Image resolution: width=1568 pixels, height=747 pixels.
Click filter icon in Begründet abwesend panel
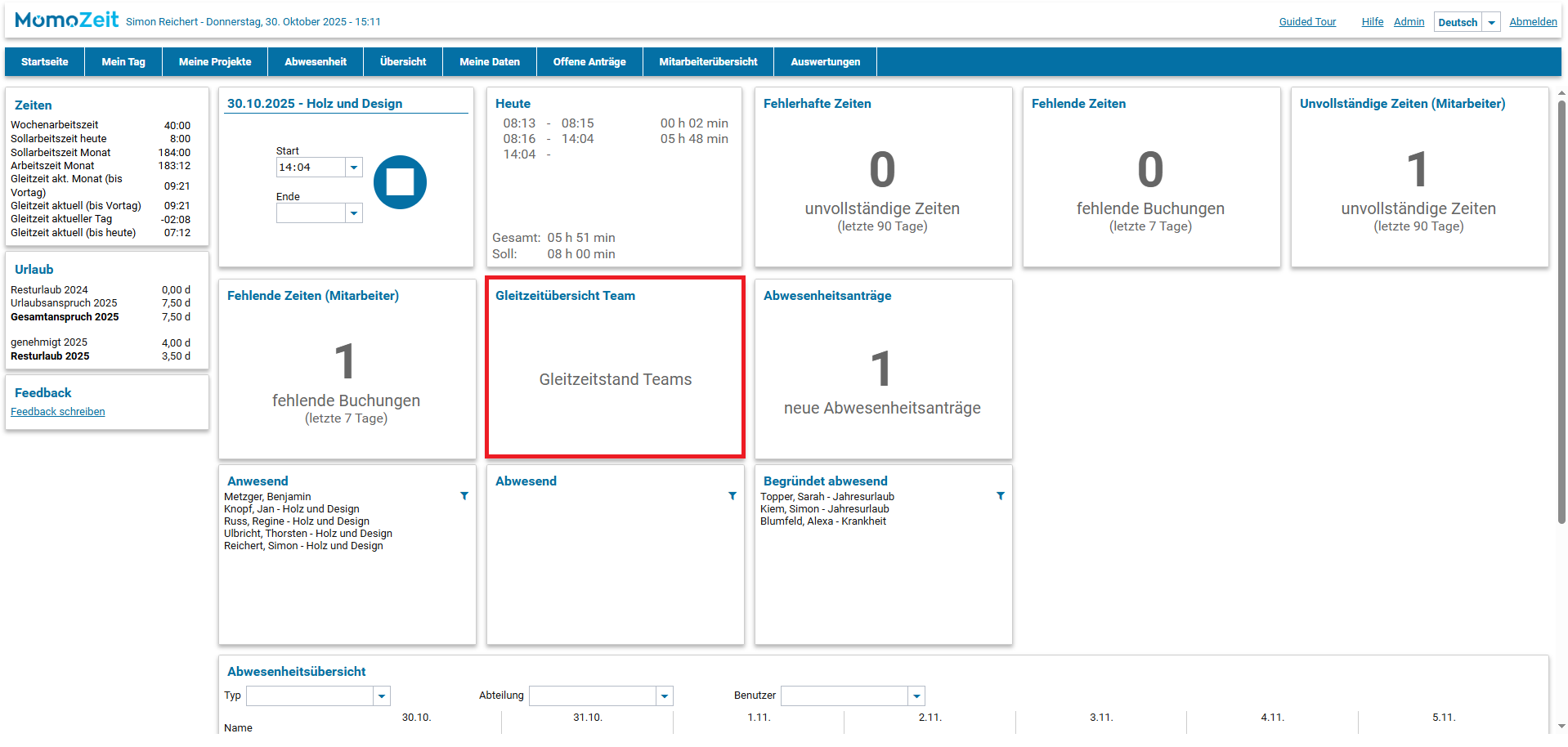[1001, 496]
